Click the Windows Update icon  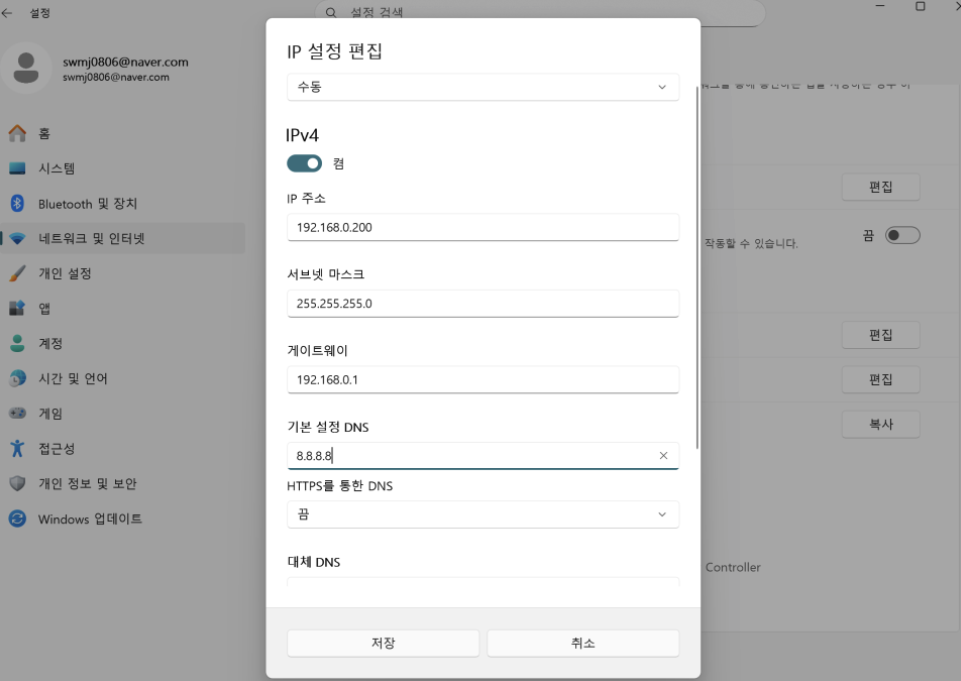(x=17, y=519)
